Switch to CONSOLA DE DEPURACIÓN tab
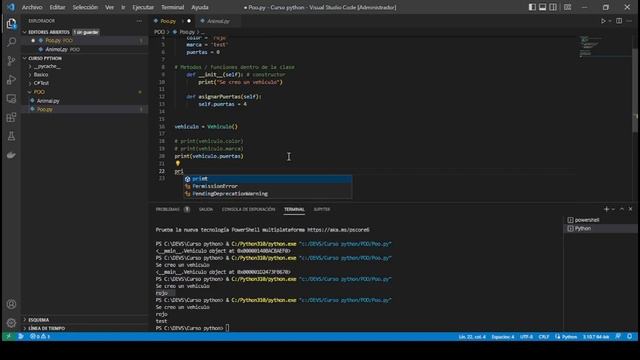Screen dimensions: 640x360 [248, 209]
